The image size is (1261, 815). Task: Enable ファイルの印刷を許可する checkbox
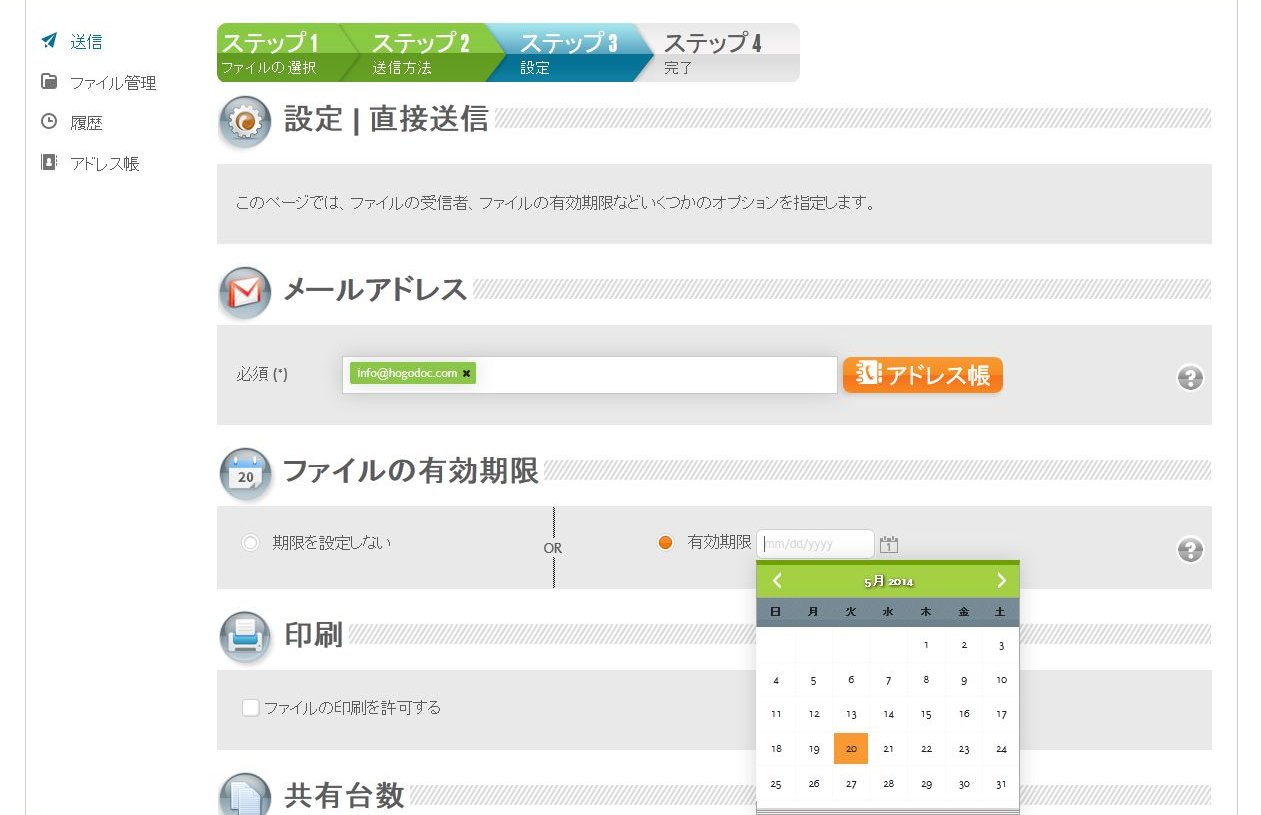pyautogui.click(x=251, y=708)
